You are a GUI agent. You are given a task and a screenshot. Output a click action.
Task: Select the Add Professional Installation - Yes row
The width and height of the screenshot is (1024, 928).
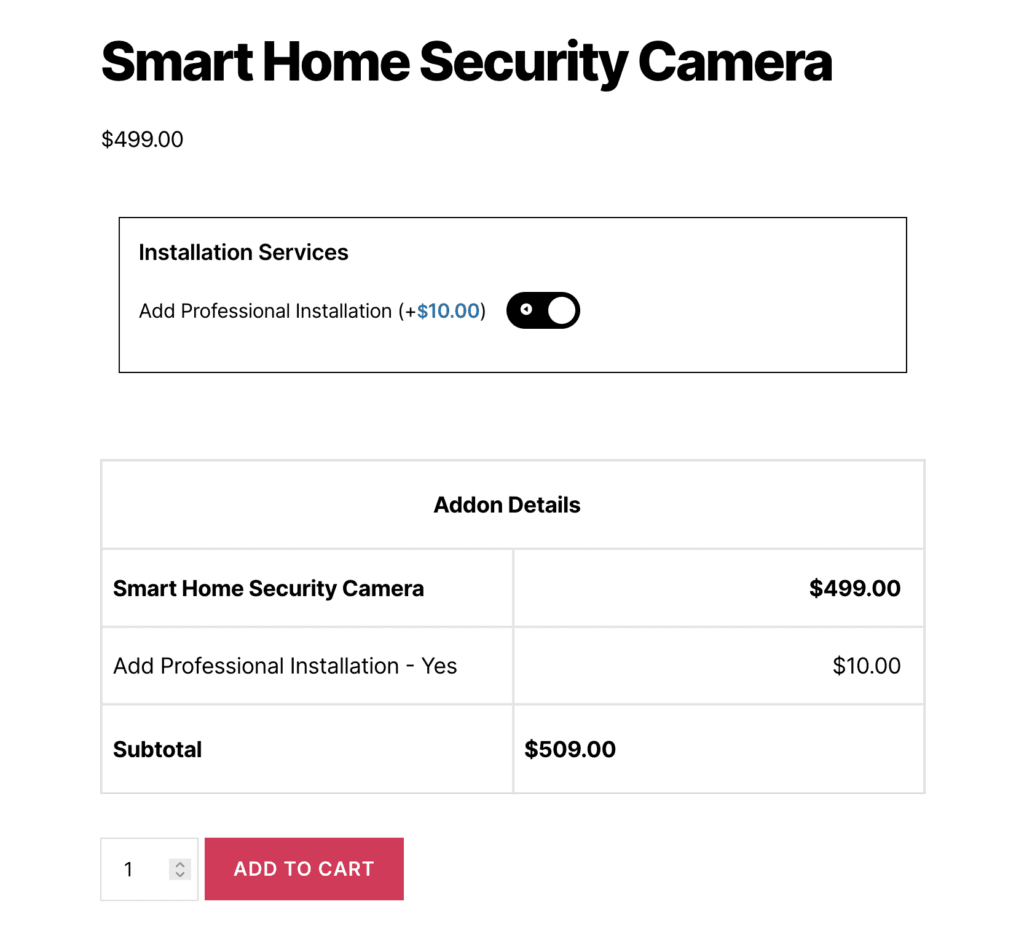285,666
